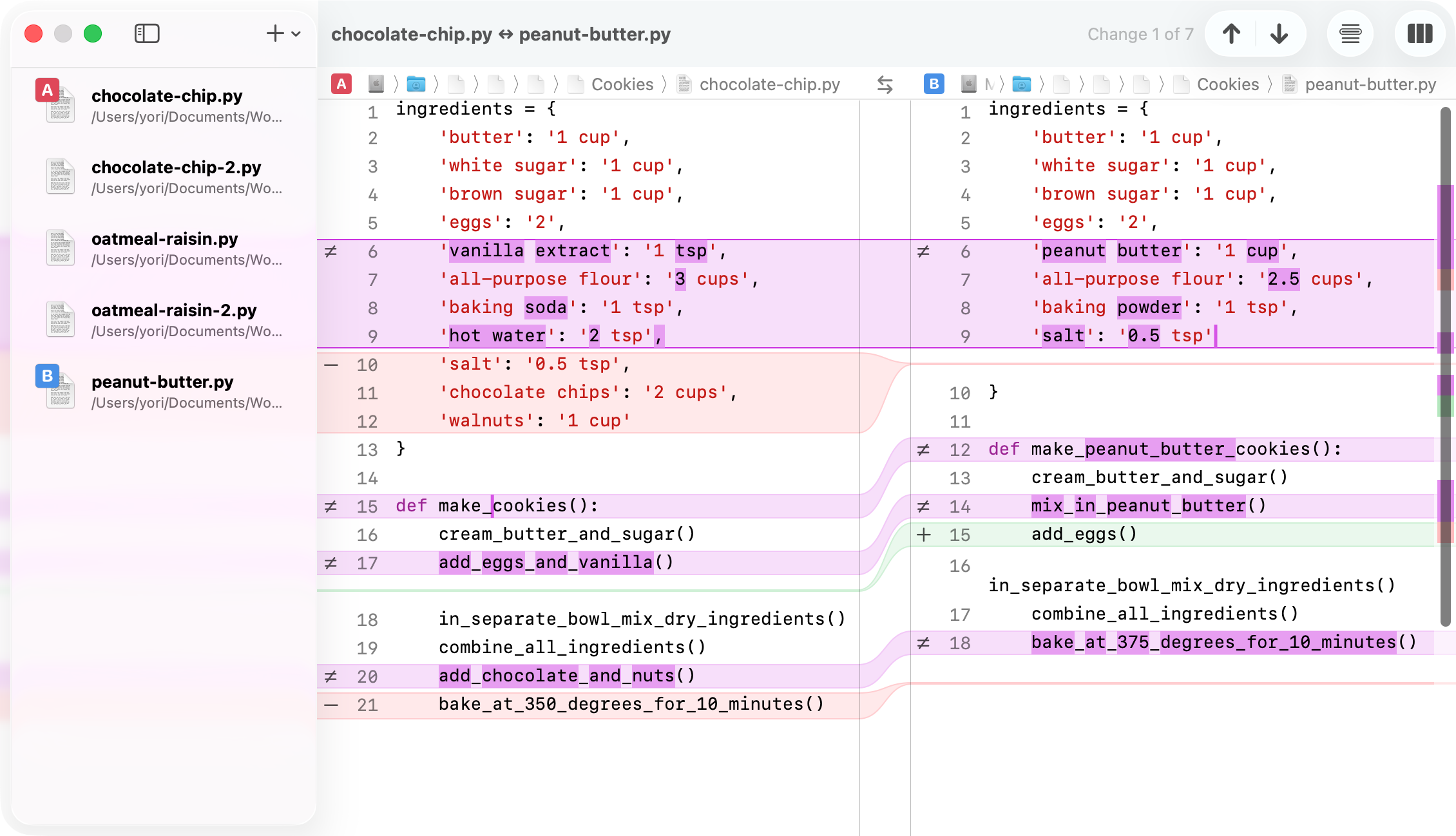The height and width of the screenshot is (836, 1456).
Task: Switch to side-by-side columns view icon
Action: tap(1420, 33)
